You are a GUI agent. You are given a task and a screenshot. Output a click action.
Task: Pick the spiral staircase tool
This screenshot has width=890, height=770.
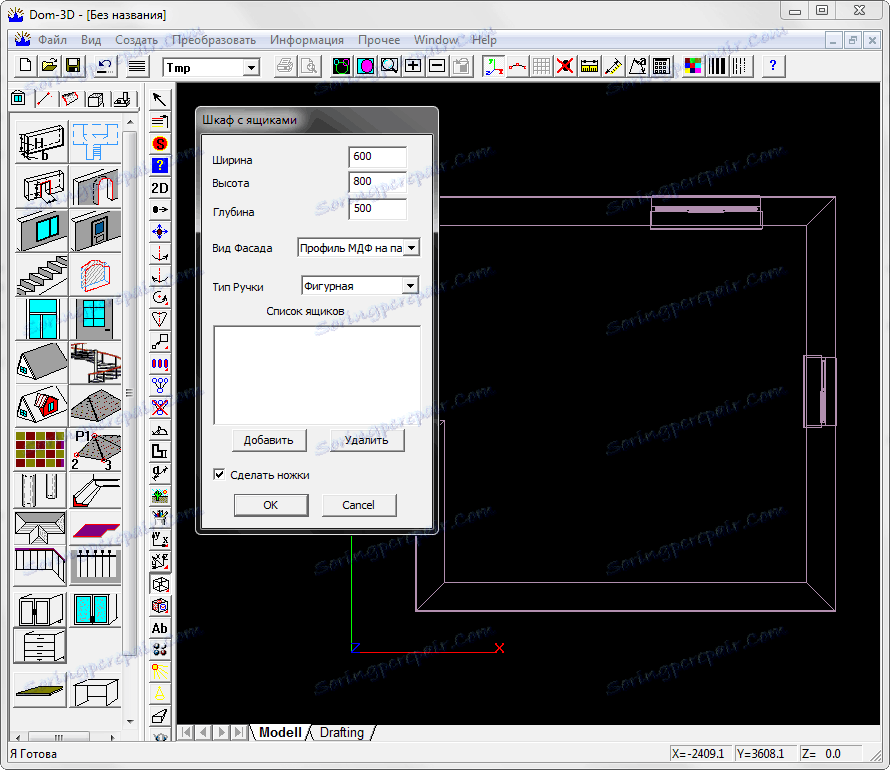pyautogui.click(x=96, y=362)
